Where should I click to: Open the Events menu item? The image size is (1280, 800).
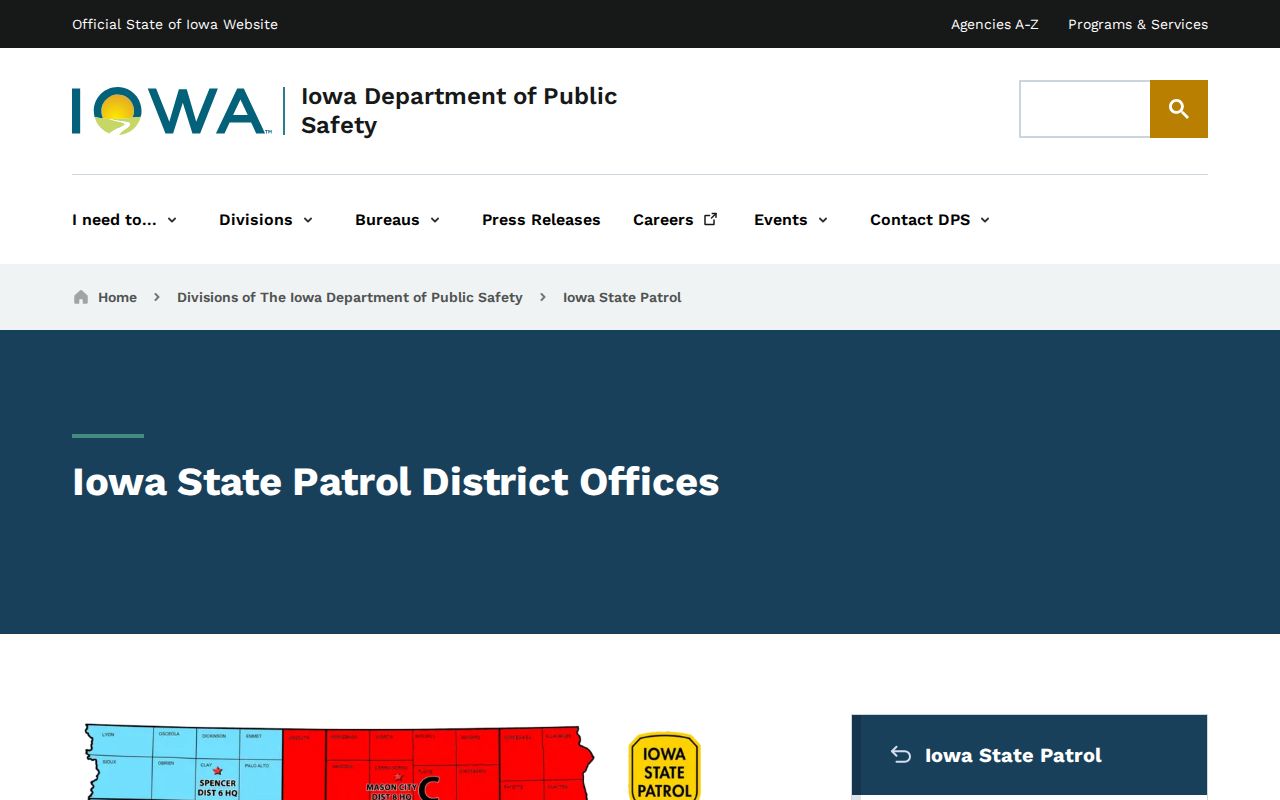click(781, 220)
